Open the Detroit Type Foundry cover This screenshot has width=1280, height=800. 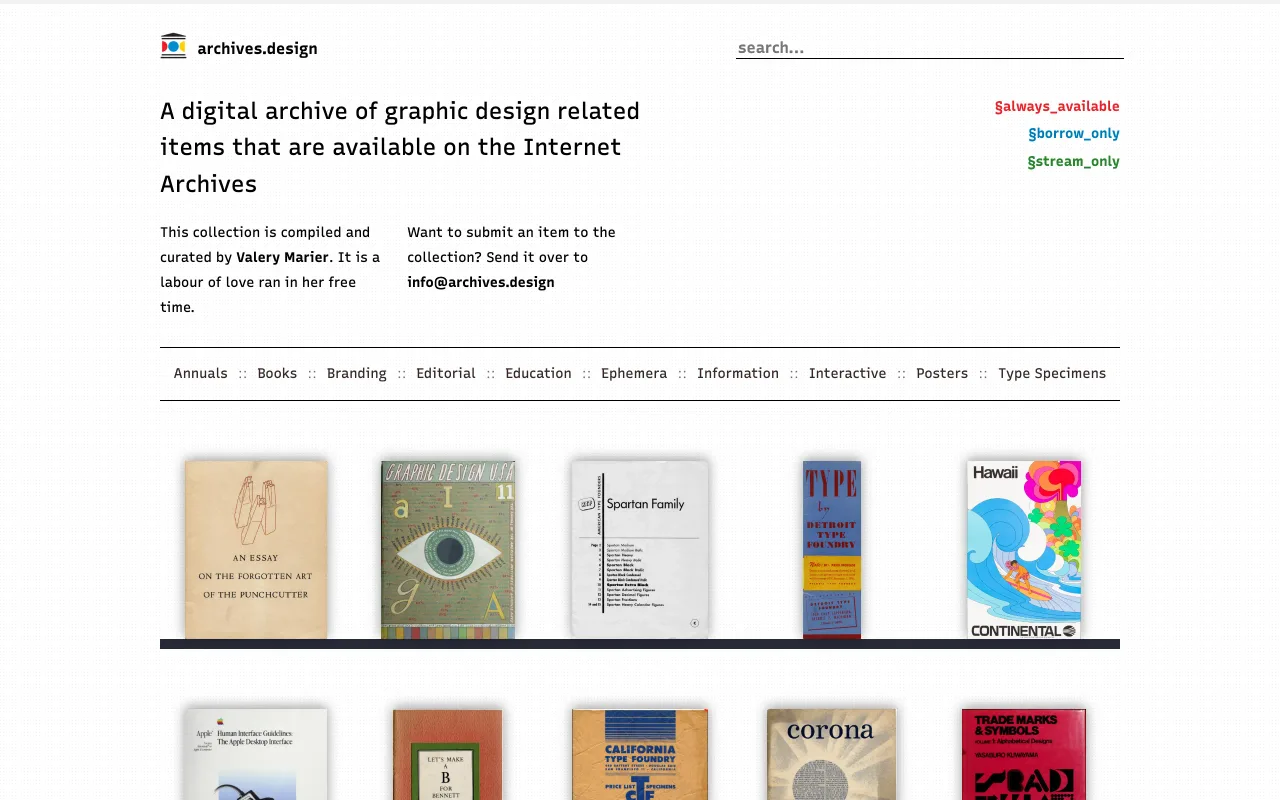(x=832, y=550)
